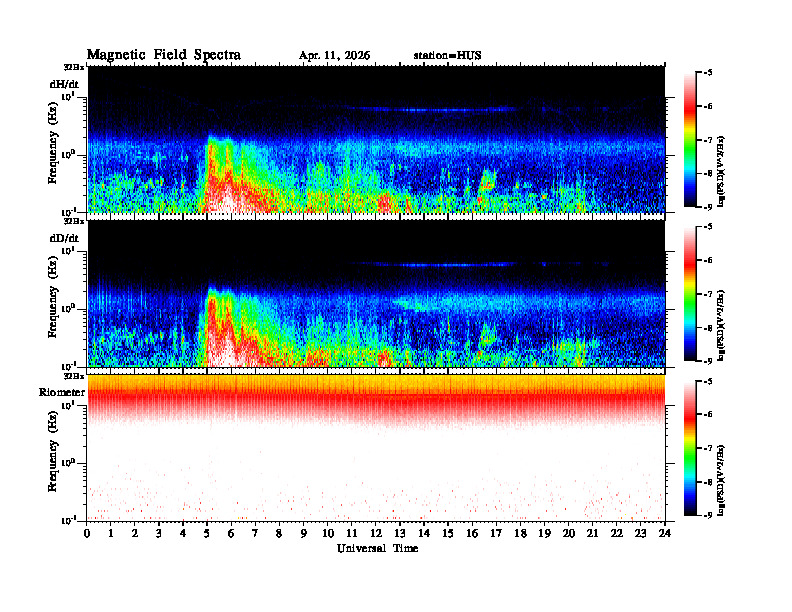Click the "Universal Time" axis title
This screenshot has height=612, width=792.
(377, 548)
